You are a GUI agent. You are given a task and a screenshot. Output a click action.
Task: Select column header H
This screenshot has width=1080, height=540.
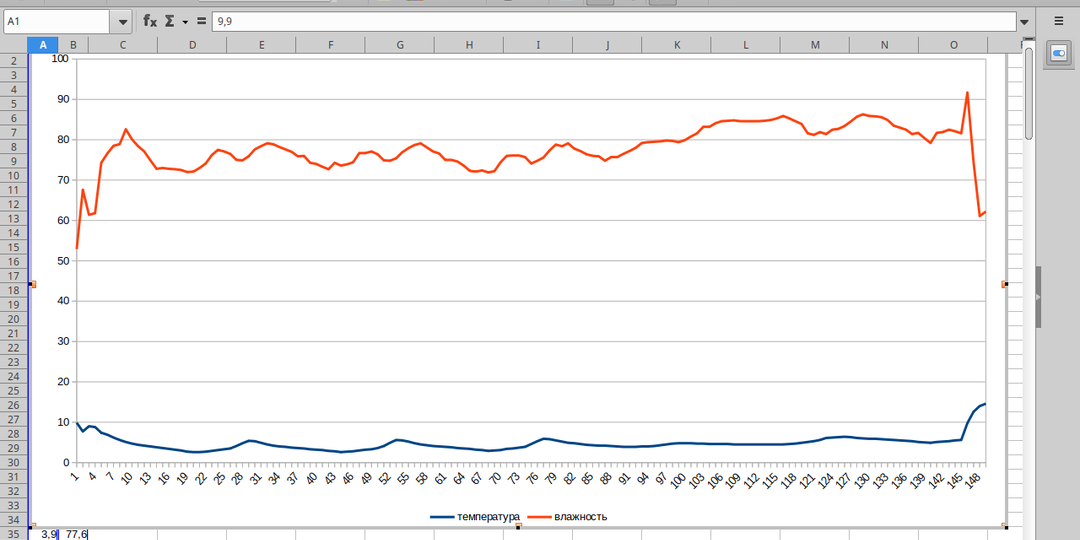[469, 45]
